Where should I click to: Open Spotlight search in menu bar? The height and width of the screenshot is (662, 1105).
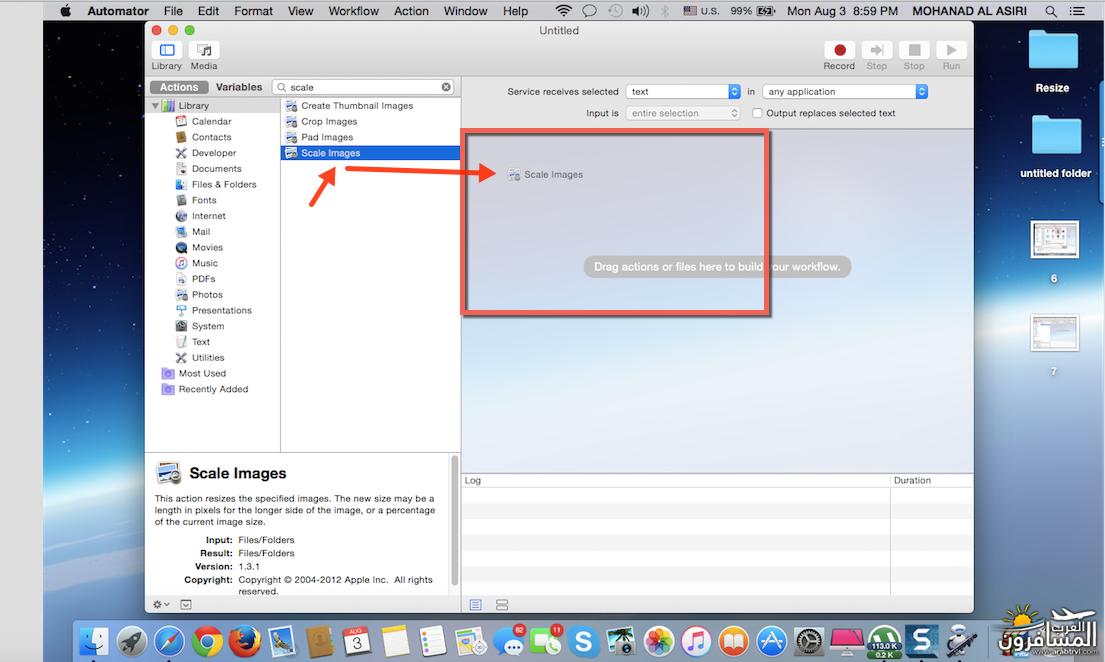point(1051,11)
